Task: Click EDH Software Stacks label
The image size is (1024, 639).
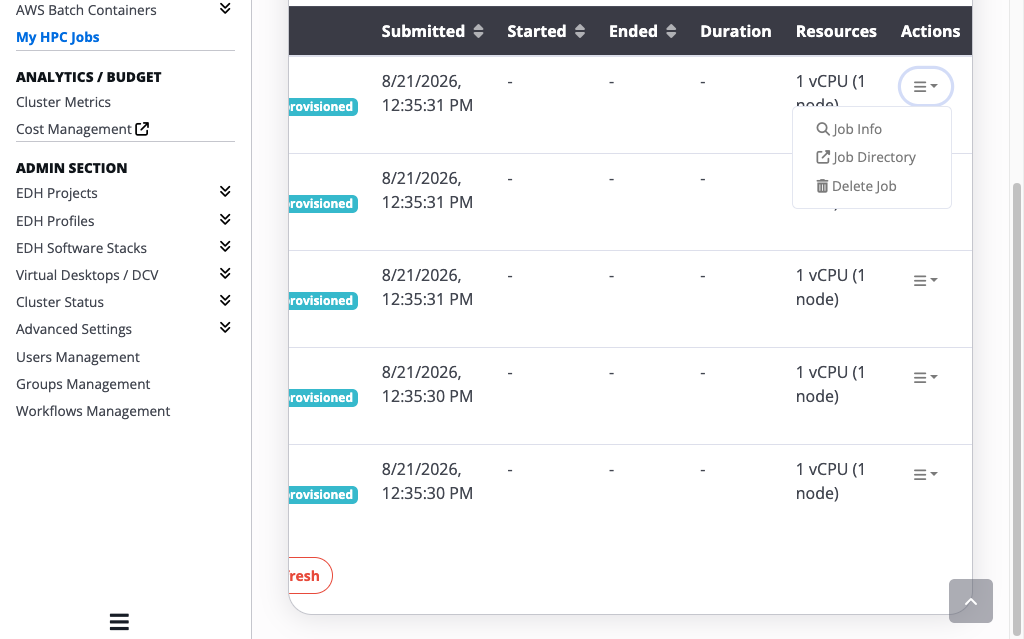Action: (x=81, y=248)
